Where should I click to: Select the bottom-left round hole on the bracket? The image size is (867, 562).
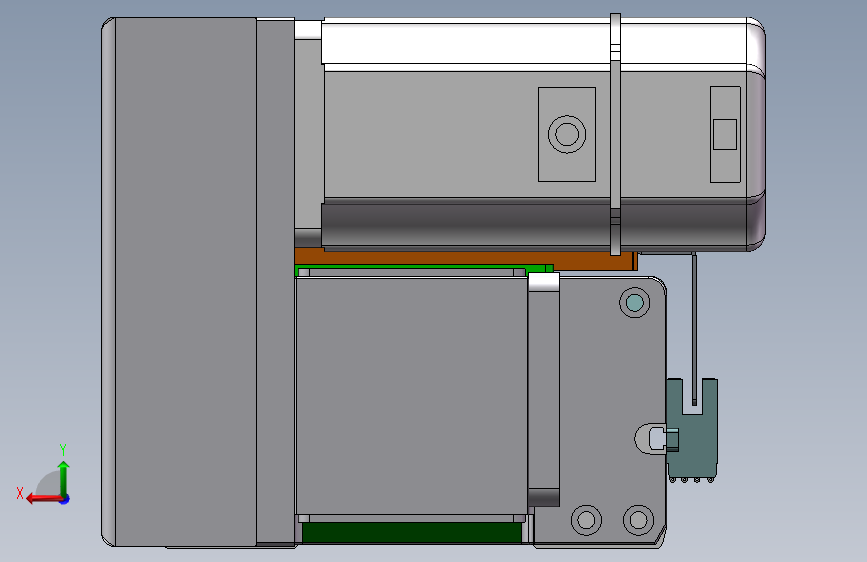click(x=586, y=520)
